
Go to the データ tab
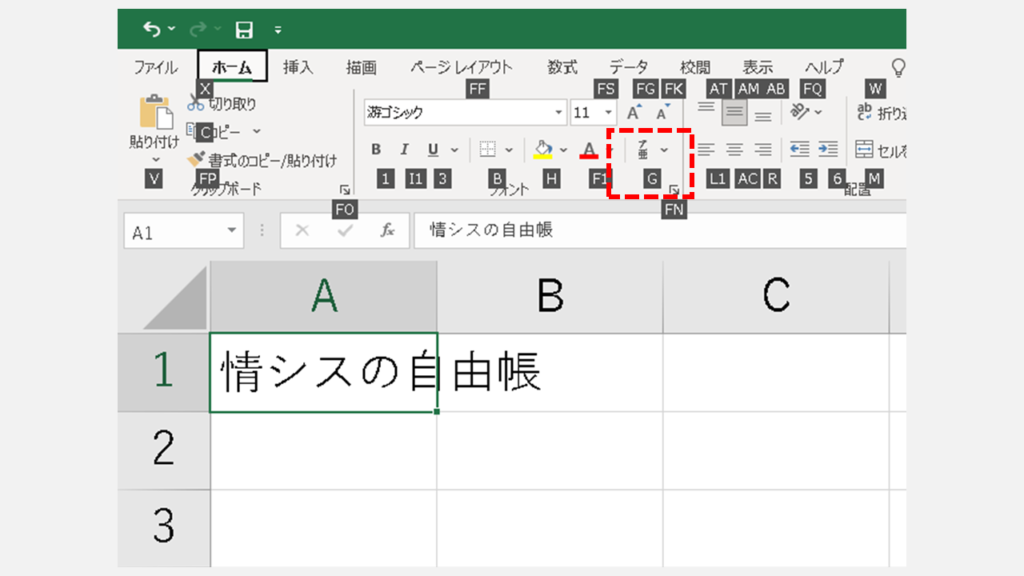[x=629, y=67]
